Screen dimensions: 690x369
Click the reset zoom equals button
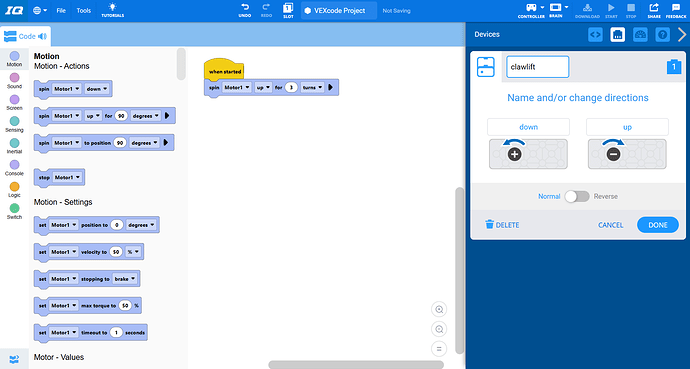pos(439,349)
